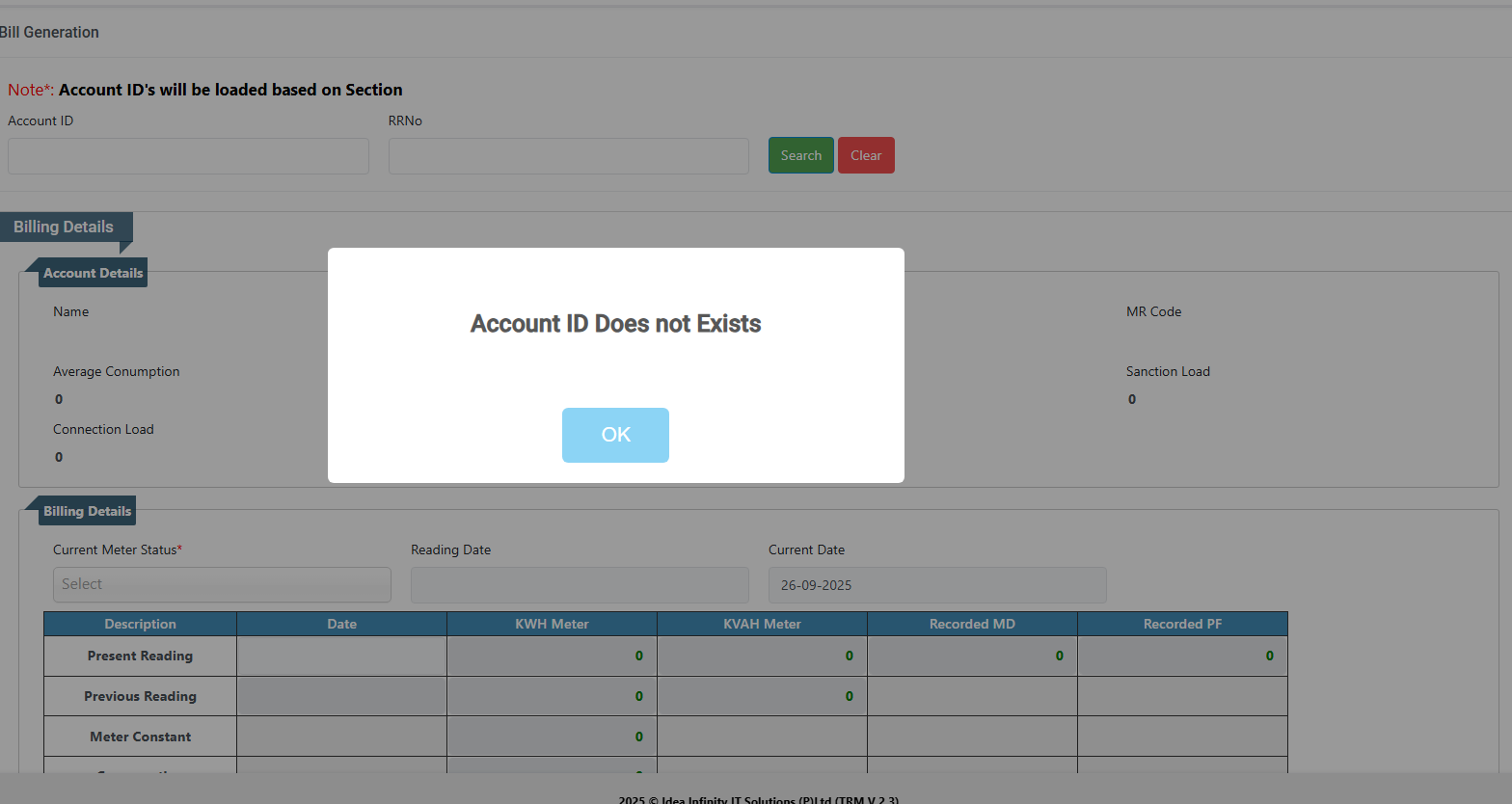Click the Meter Constant KWH Meter cell
This screenshot has width=1512, height=804.
click(552, 737)
